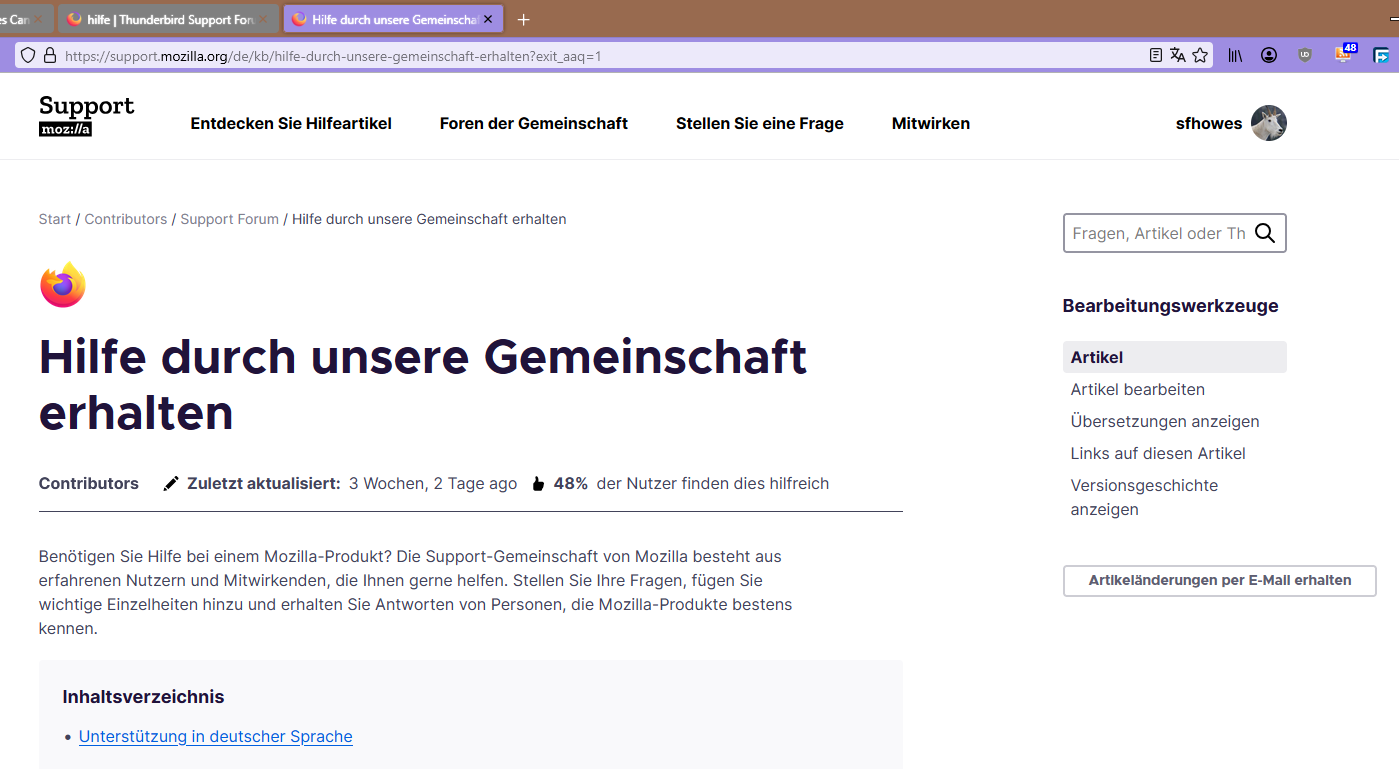This screenshot has width=1399, height=769.
Task: Click the search magnifier icon
Action: (x=1265, y=233)
